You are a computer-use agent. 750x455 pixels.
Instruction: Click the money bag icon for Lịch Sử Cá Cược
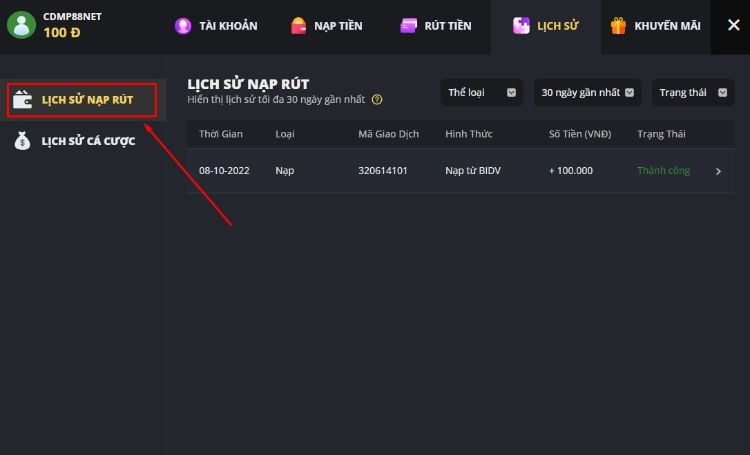[x=22, y=141]
